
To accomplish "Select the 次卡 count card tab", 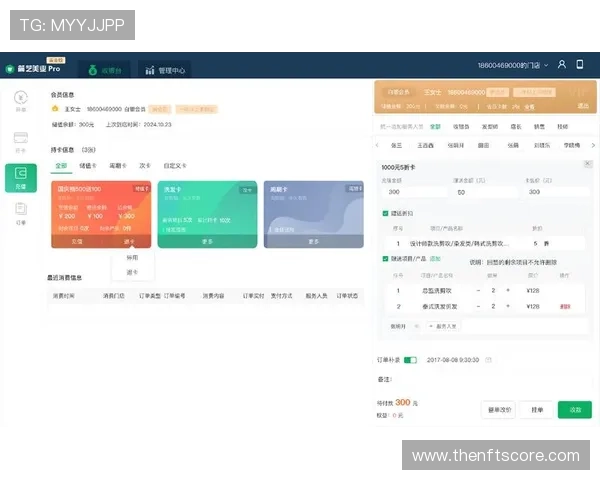I will (145, 166).
